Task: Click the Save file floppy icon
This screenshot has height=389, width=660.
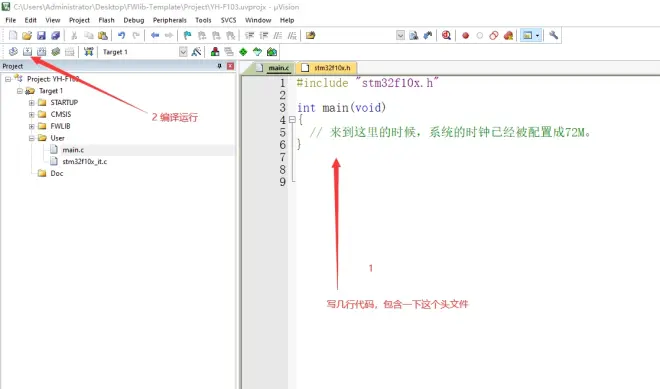Action: coord(41,35)
